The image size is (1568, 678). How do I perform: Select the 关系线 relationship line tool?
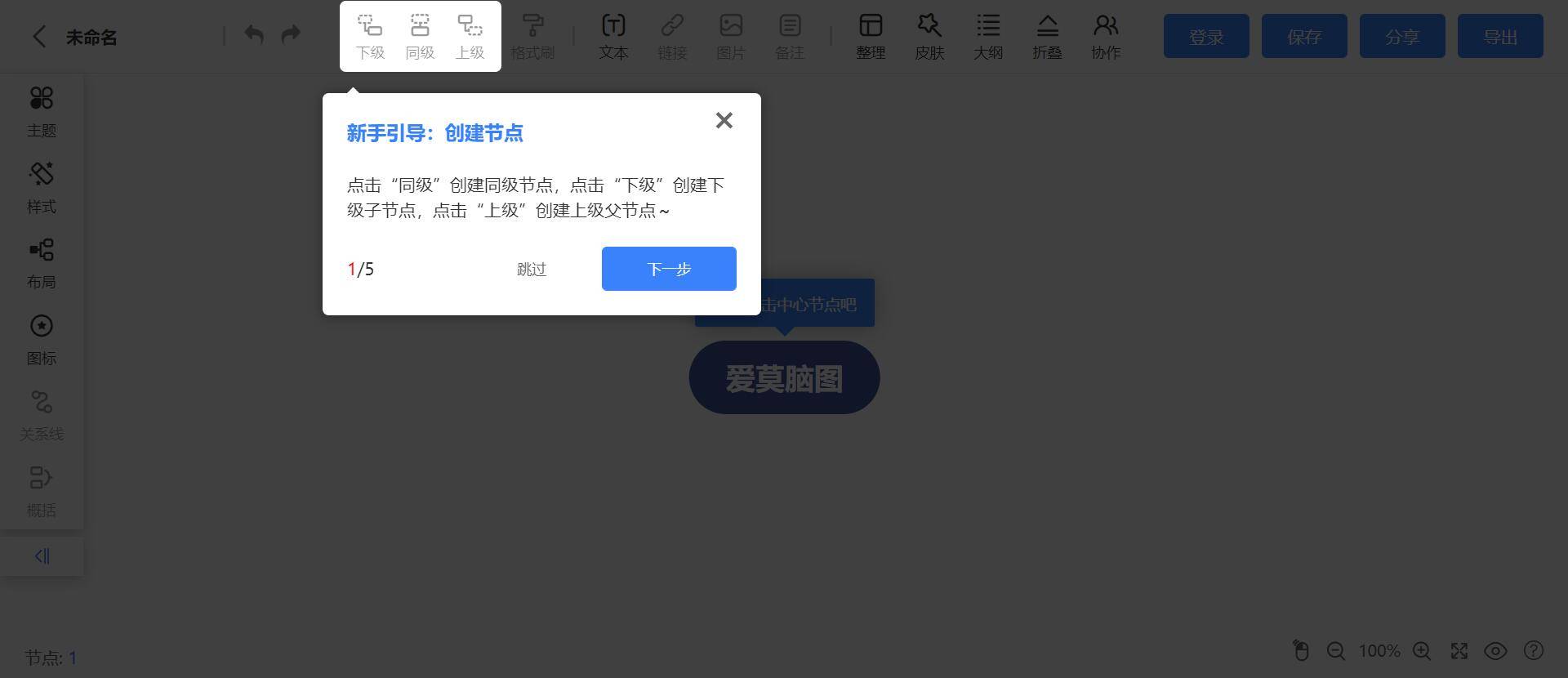[42, 416]
